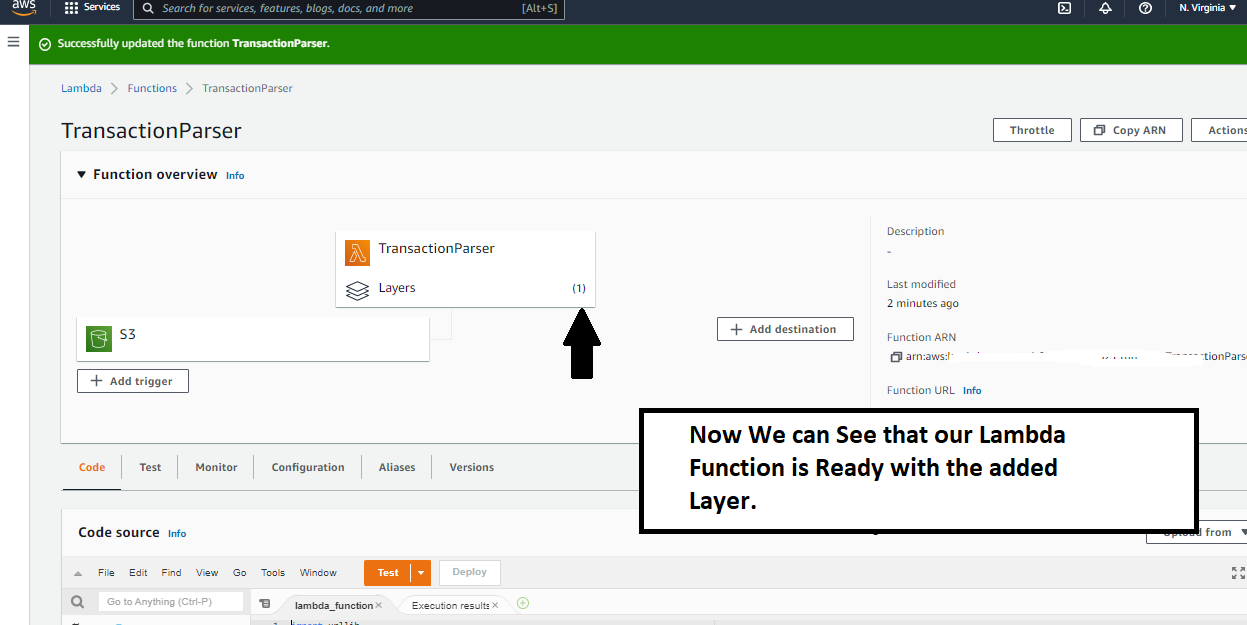
Task: Open the editor Edit menu
Action: click(138, 573)
